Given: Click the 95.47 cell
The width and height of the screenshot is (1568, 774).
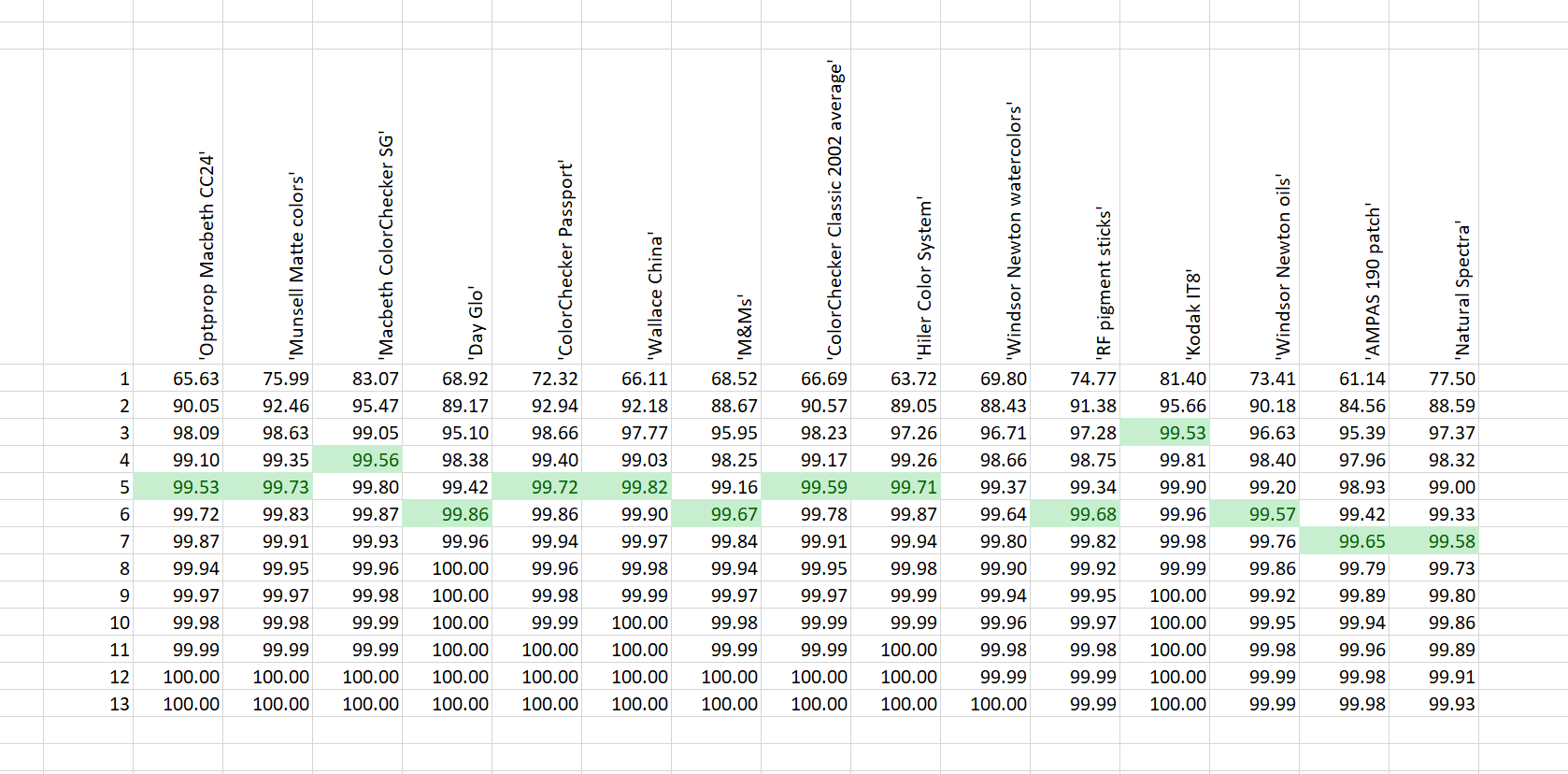Looking at the screenshot, I should tap(357, 406).
